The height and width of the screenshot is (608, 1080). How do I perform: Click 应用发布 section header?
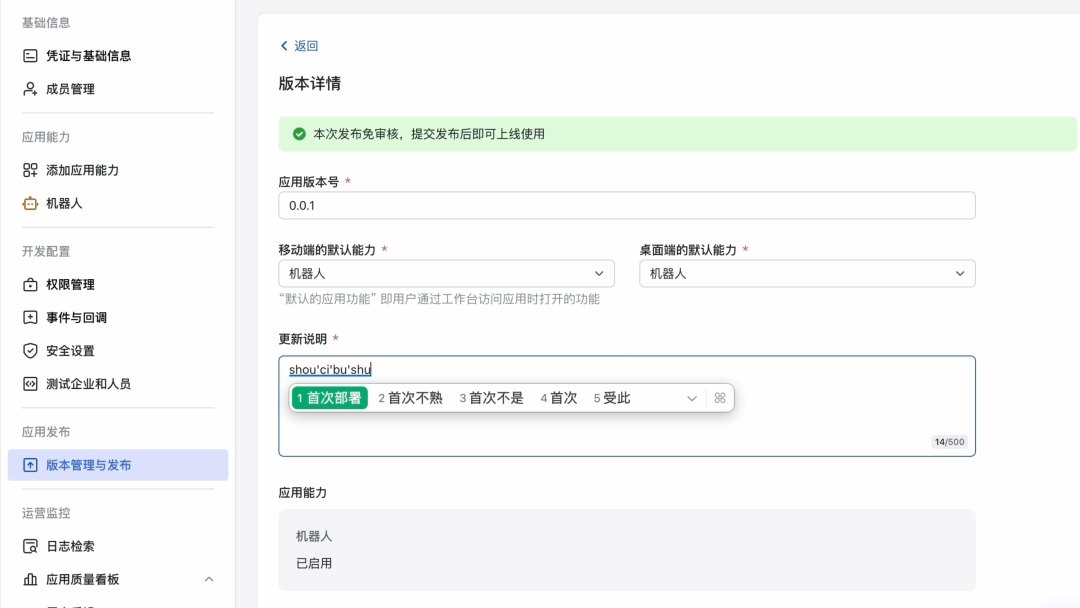tap(46, 432)
